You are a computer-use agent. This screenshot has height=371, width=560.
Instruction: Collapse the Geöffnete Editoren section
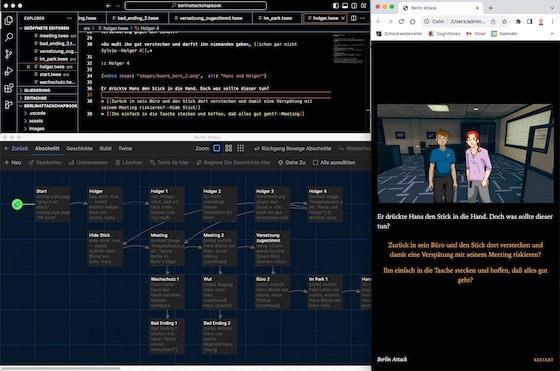[x=46, y=28]
